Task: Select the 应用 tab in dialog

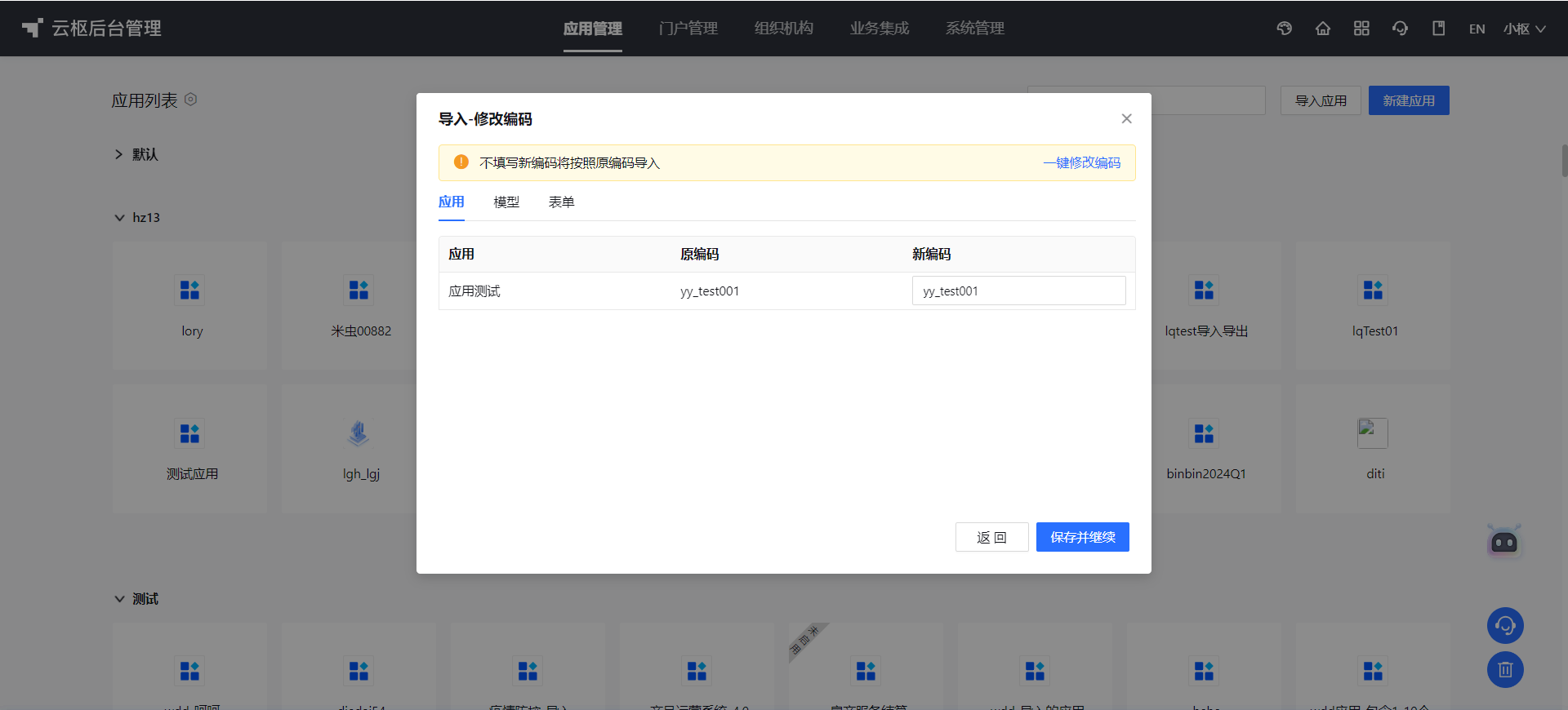Action: (452, 202)
